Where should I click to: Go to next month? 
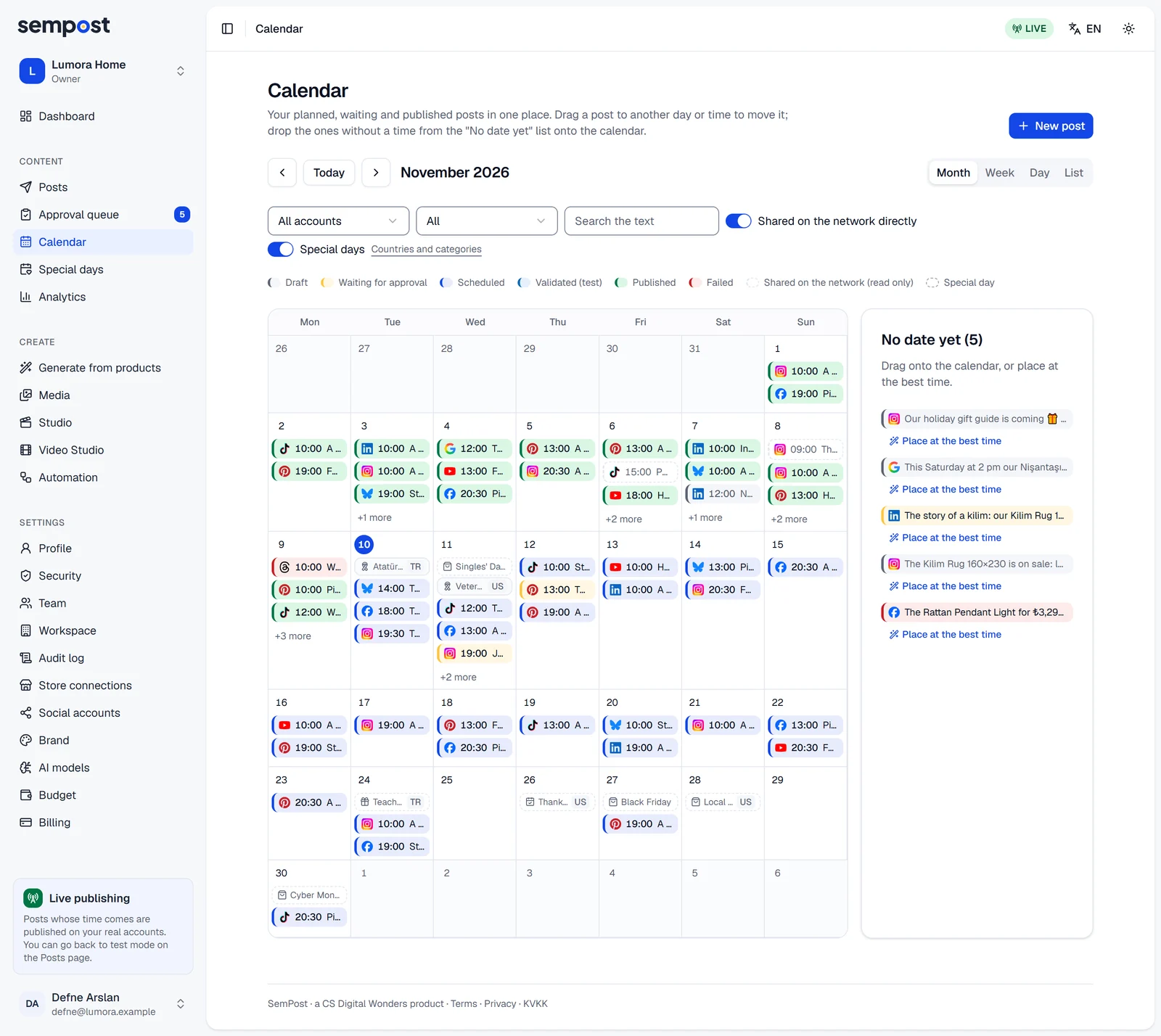pyautogui.click(x=376, y=173)
